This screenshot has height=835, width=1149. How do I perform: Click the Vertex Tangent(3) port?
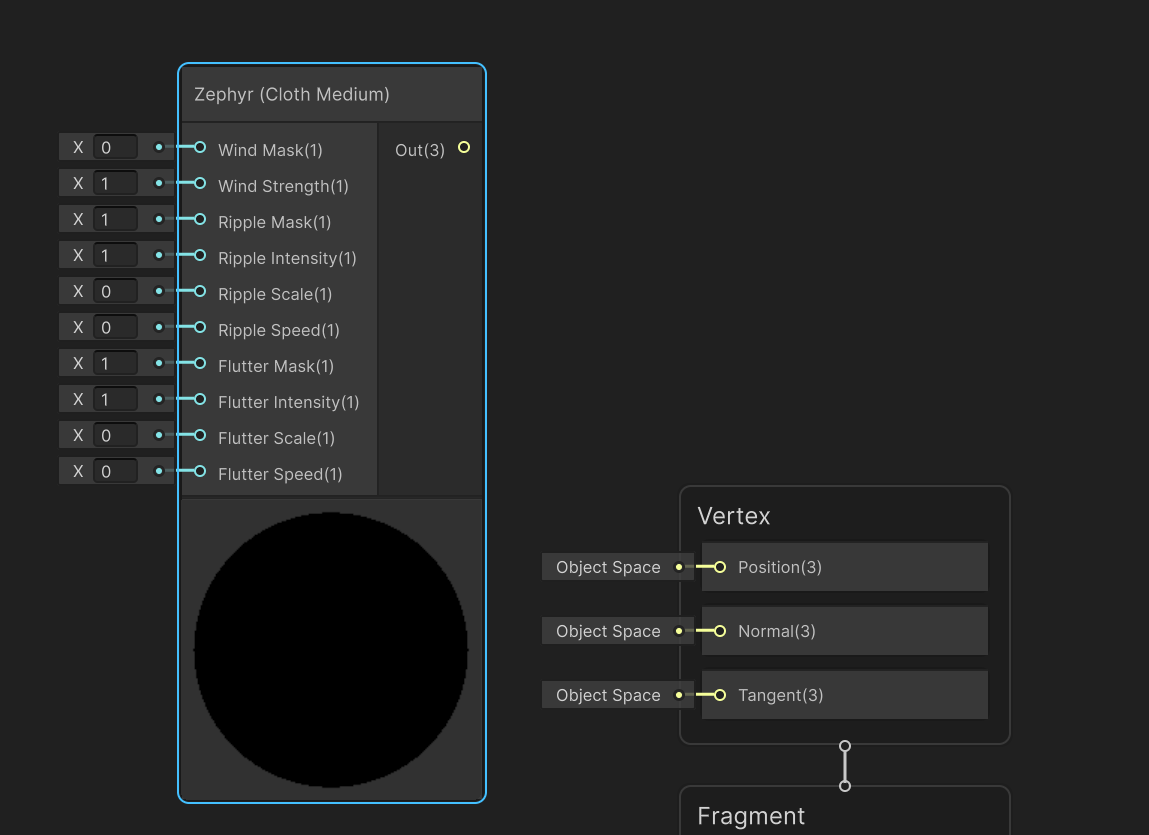point(719,695)
